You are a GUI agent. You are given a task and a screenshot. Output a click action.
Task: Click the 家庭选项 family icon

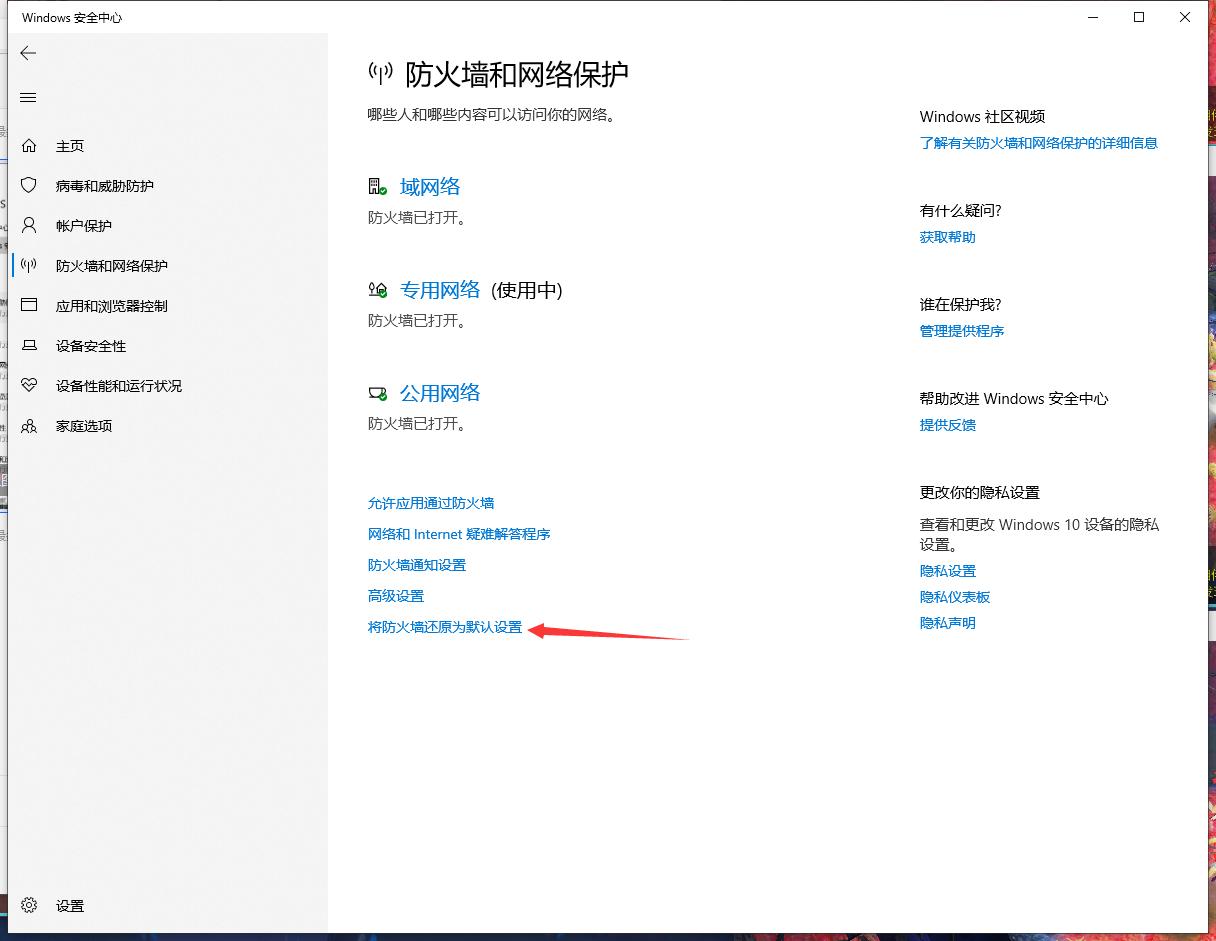[31, 425]
